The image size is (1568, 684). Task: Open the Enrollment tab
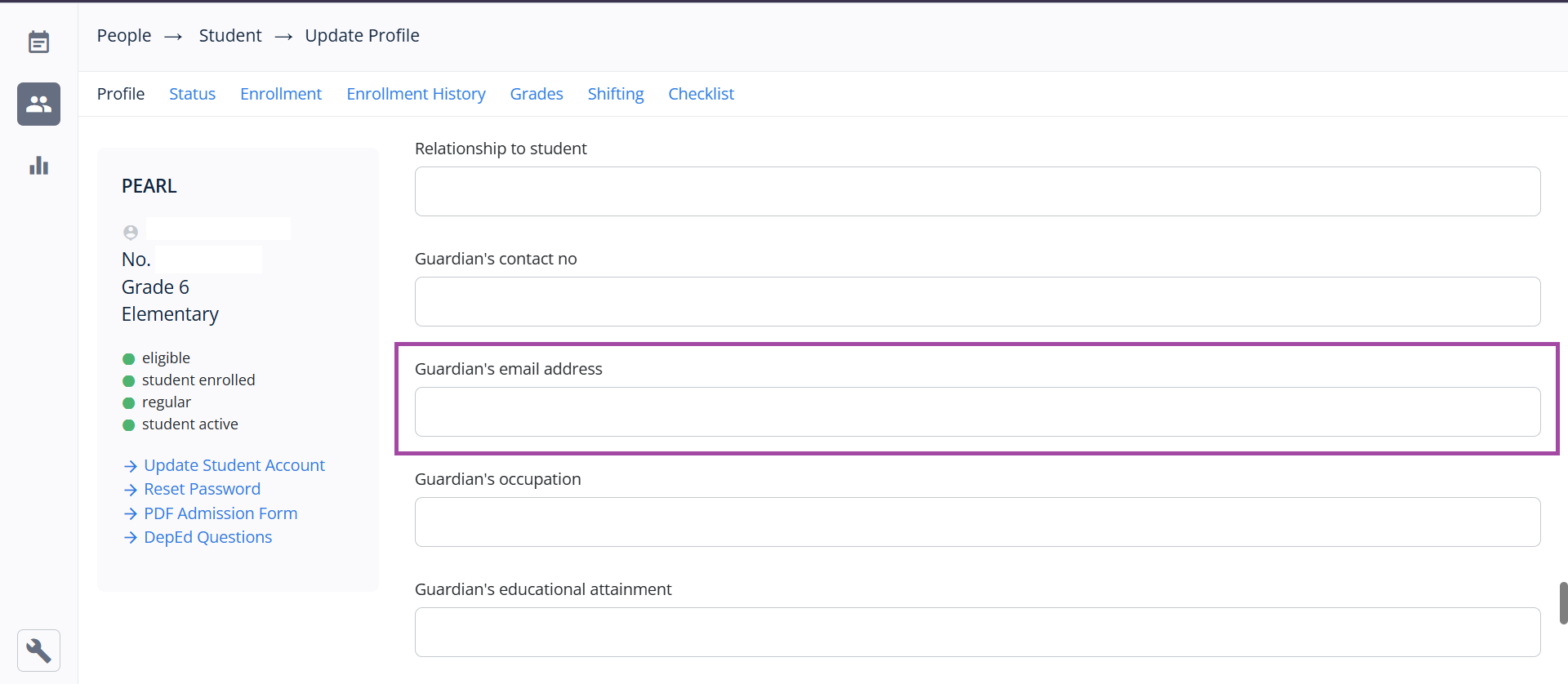pos(281,94)
